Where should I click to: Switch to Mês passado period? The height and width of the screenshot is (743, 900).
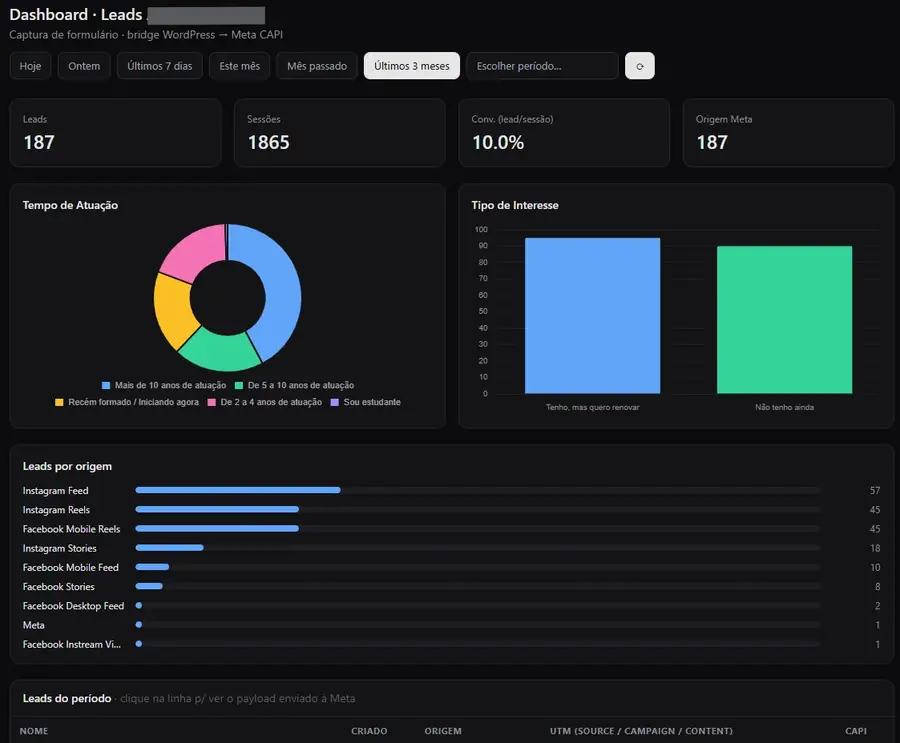pos(317,66)
